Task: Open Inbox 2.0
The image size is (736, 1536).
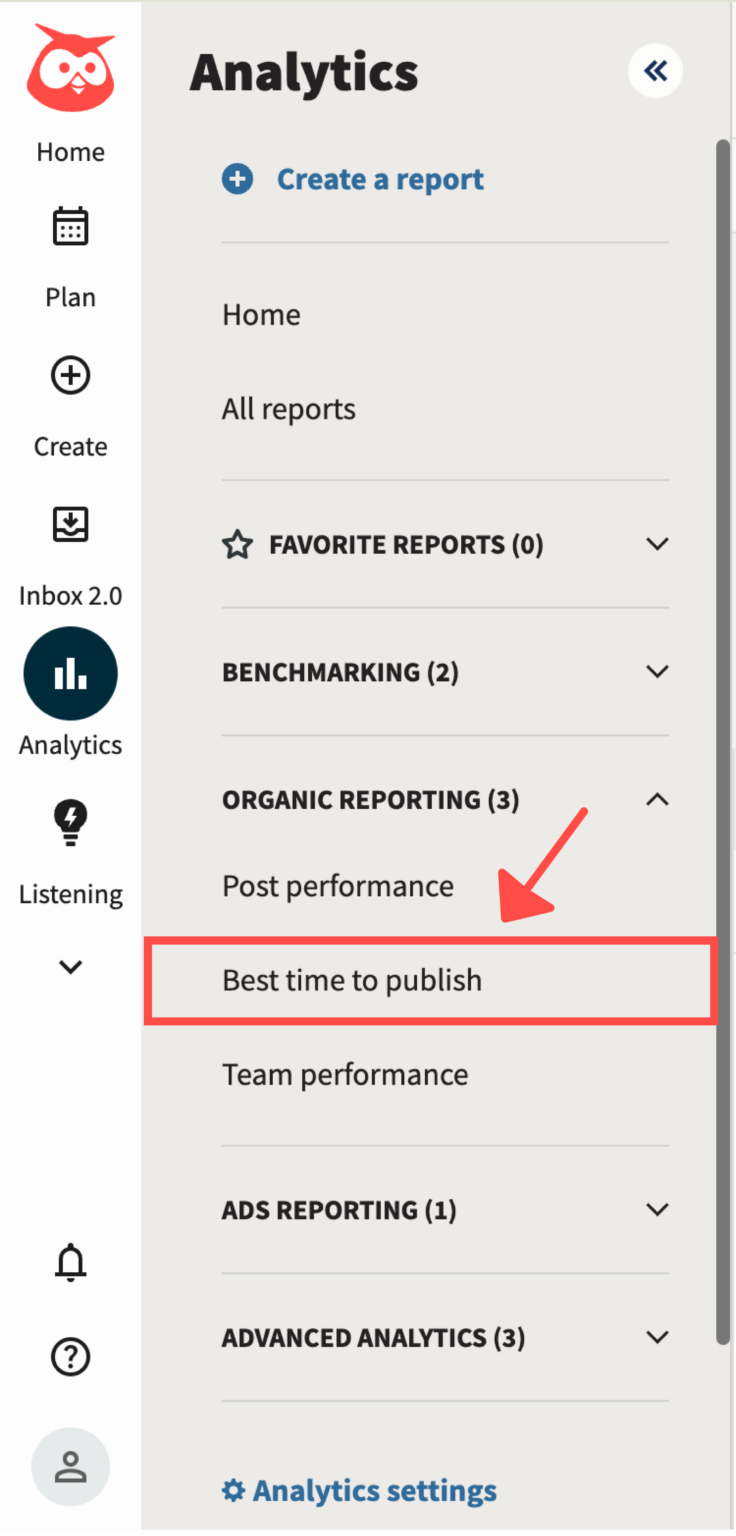Action: tap(70, 524)
